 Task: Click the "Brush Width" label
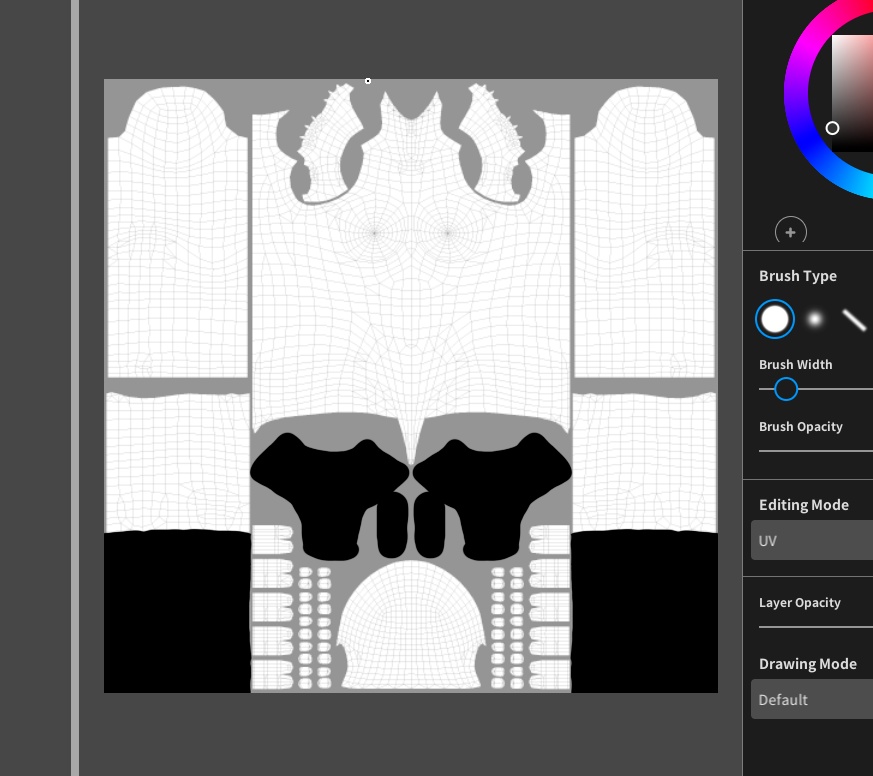click(796, 365)
